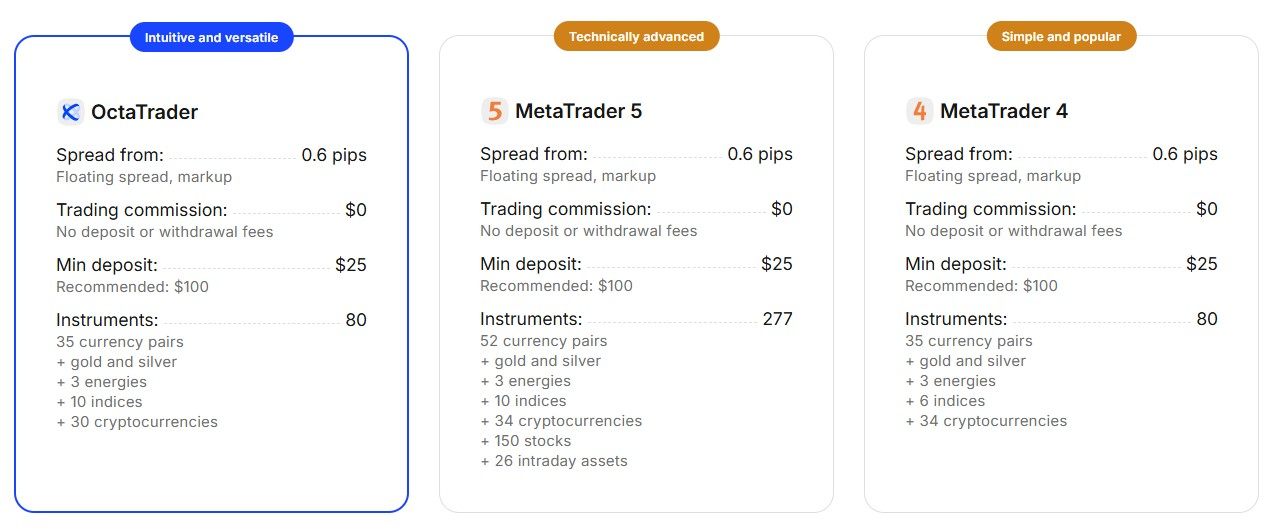The image size is (1269, 529).
Task: Click "+ 30 cryptocurrencies" in OctaTrader card
Action: tap(137, 422)
